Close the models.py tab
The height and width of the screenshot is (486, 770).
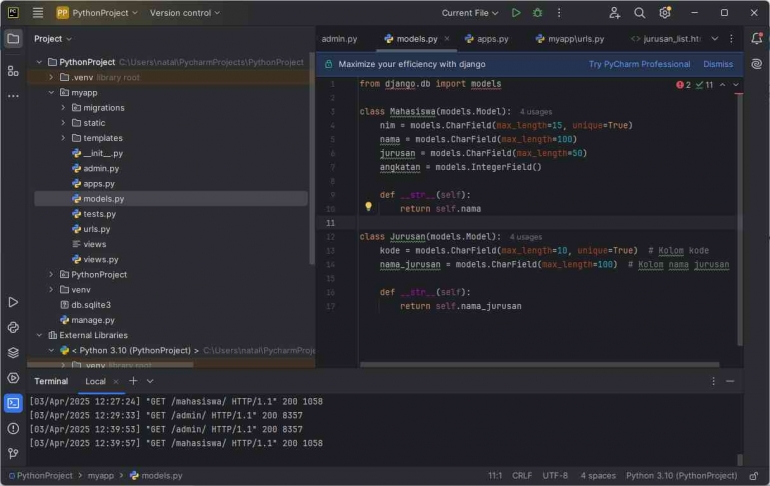click(x=447, y=38)
